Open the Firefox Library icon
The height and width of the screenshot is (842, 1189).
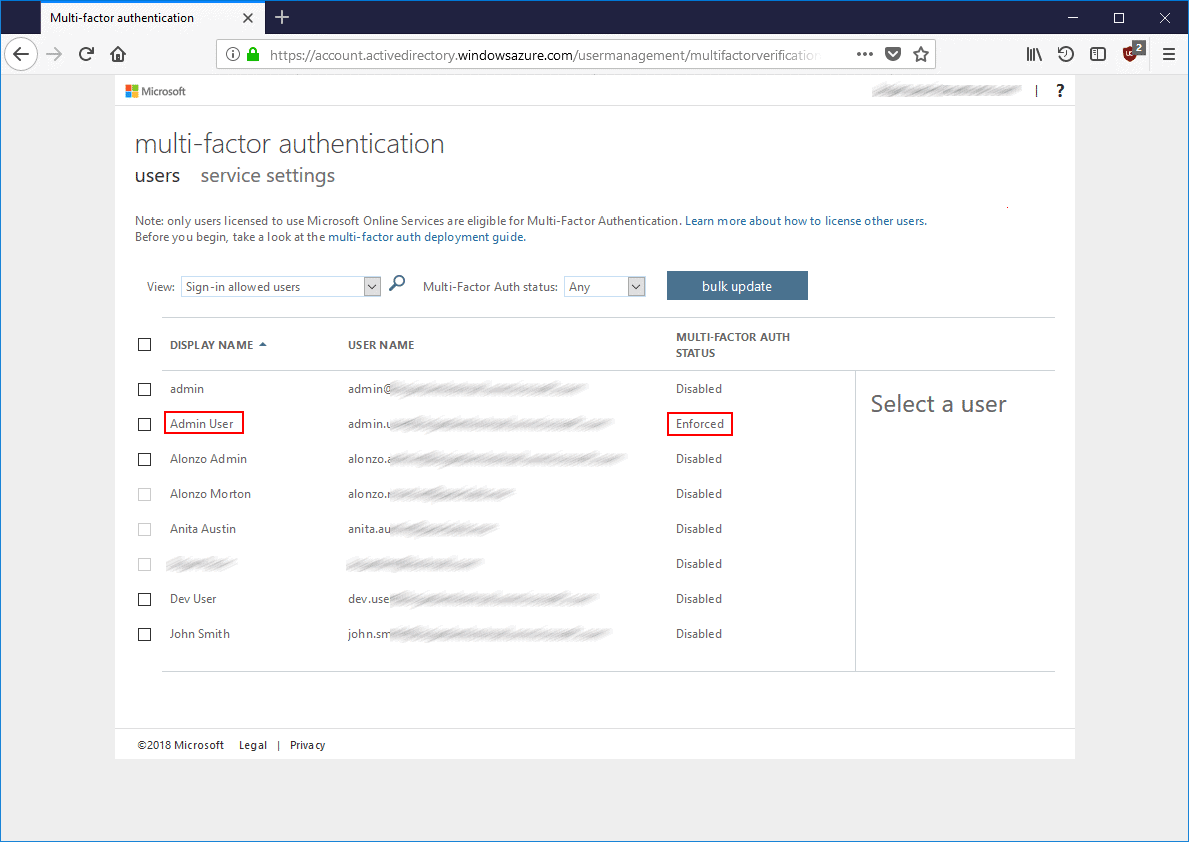point(1034,54)
